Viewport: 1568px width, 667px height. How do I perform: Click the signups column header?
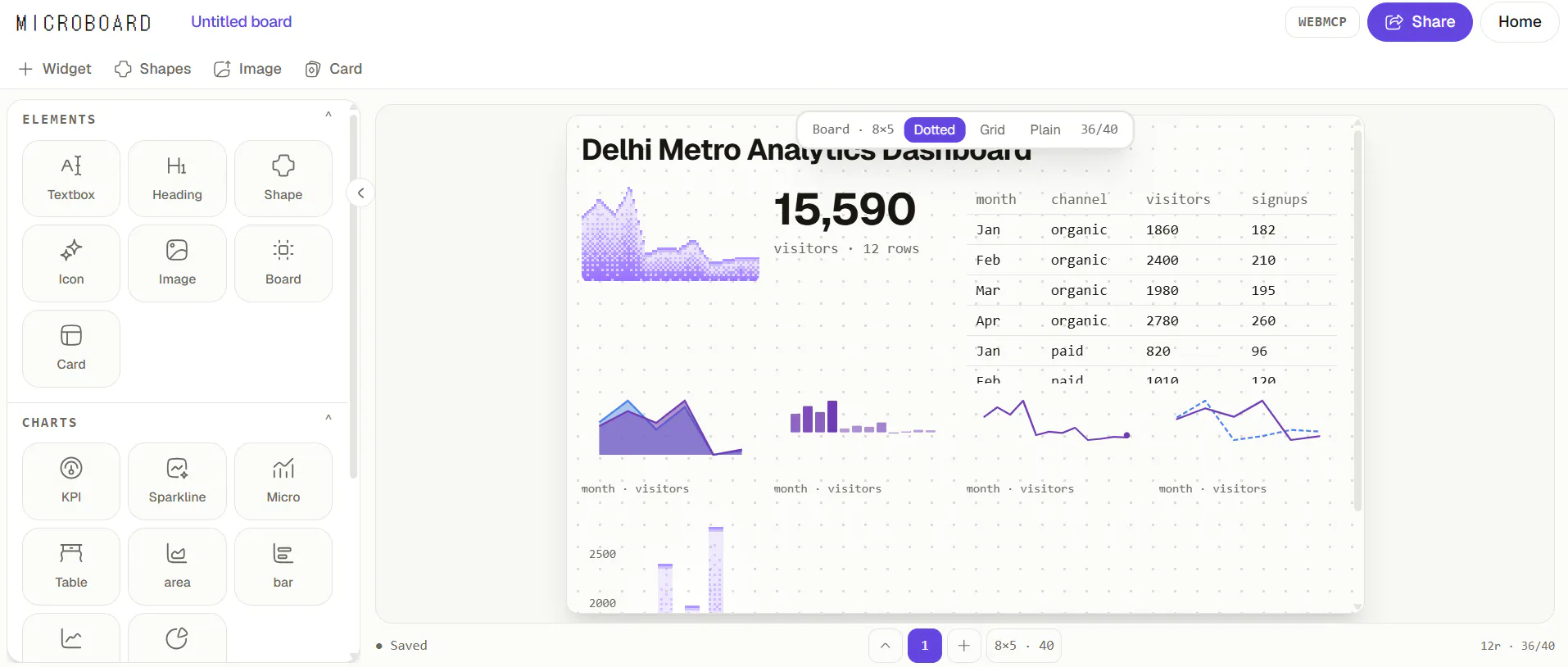(1280, 199)
